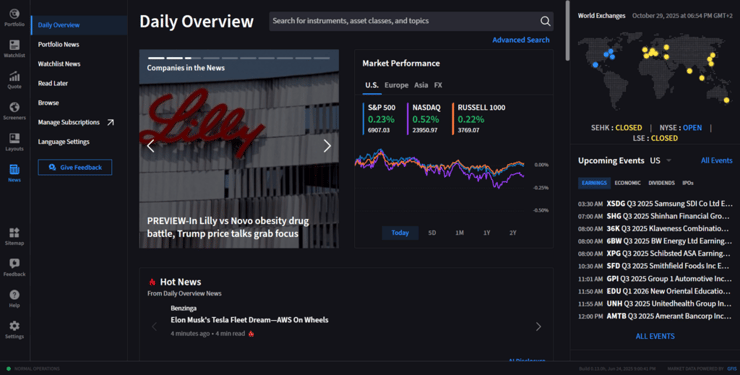Show next story in Companies in the News
740x375 pixels.
[327, 146]
